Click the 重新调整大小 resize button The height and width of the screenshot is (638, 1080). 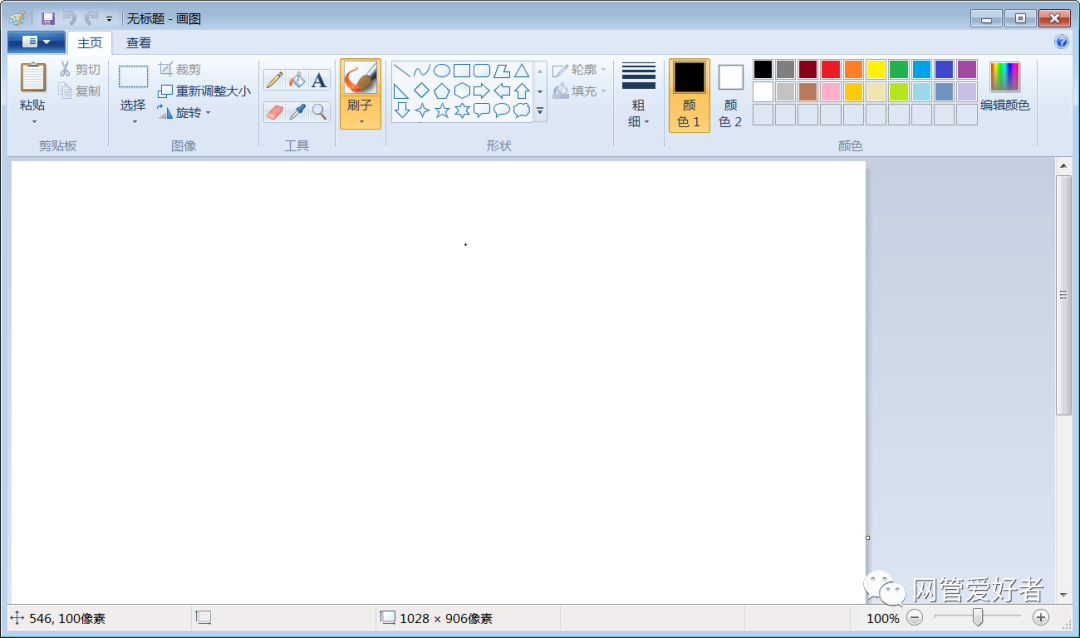(x=205, y=90)
